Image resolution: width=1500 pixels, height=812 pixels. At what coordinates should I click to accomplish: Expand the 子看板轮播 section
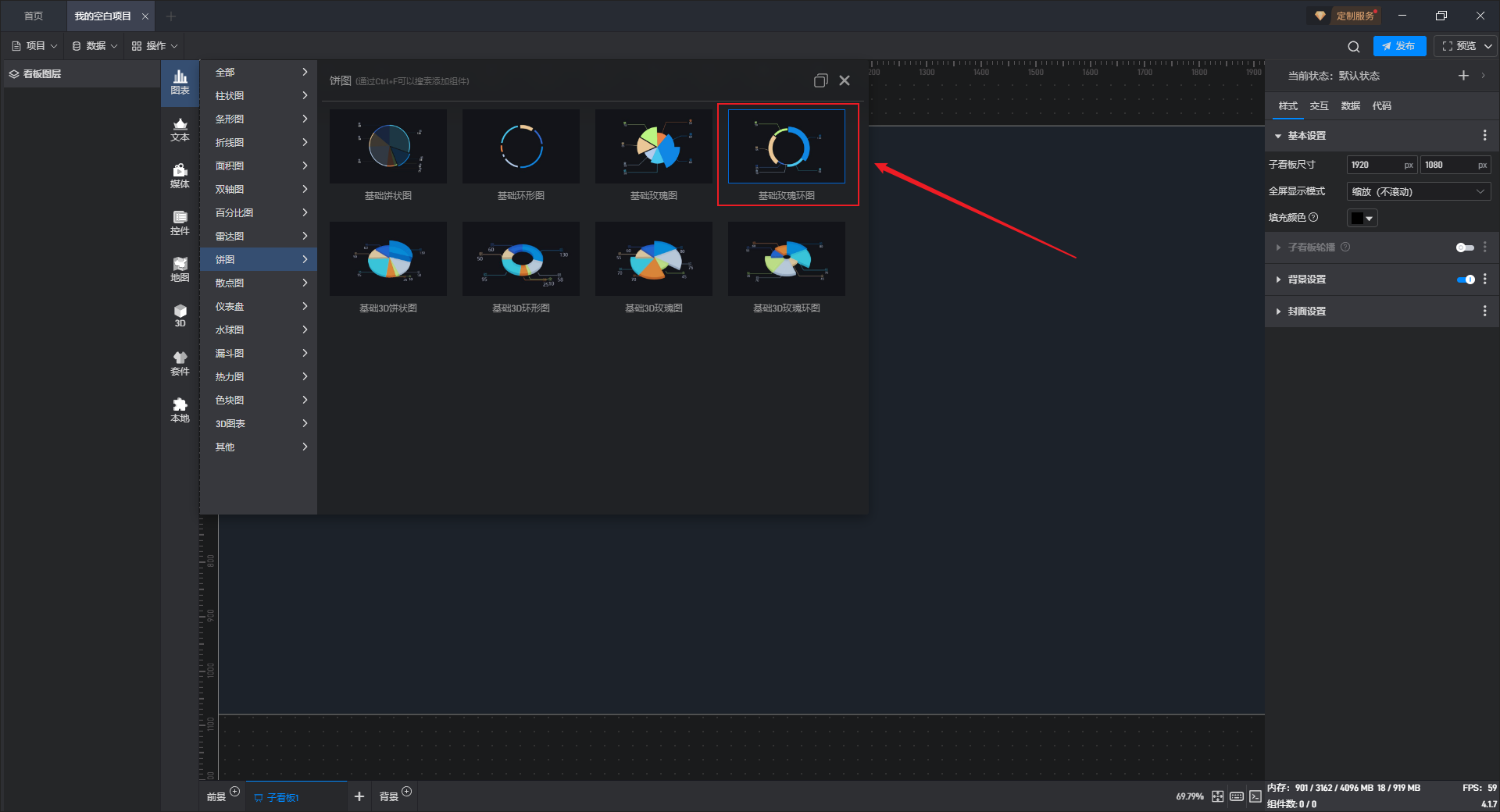[x=1278, y=248]
